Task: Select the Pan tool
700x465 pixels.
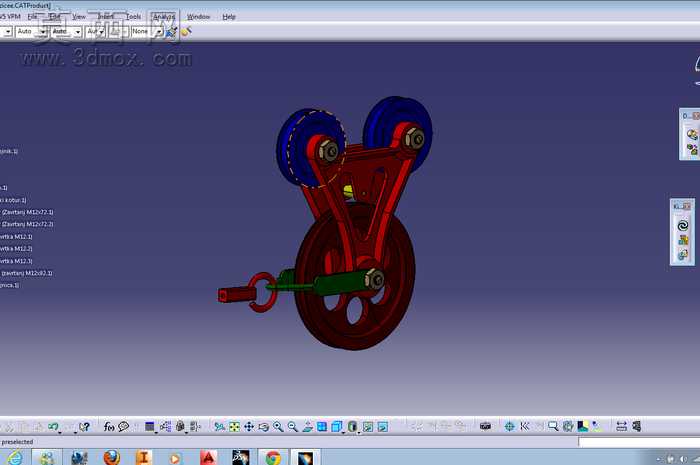Action: (x=249, y=427)
